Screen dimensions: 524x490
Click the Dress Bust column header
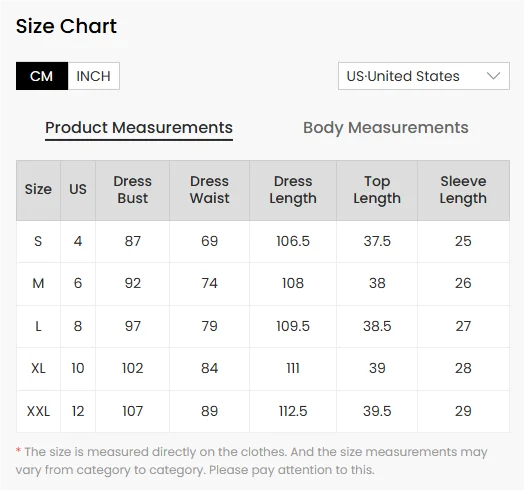132,190
